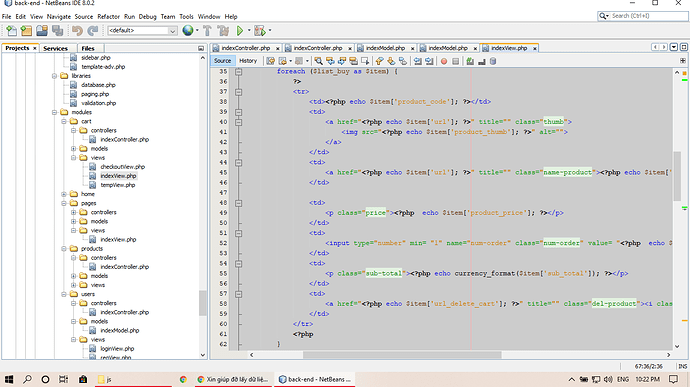Toggle INS insert mode indicator
The width and height of the screenshot is (690, 387).
coord(683,366)
